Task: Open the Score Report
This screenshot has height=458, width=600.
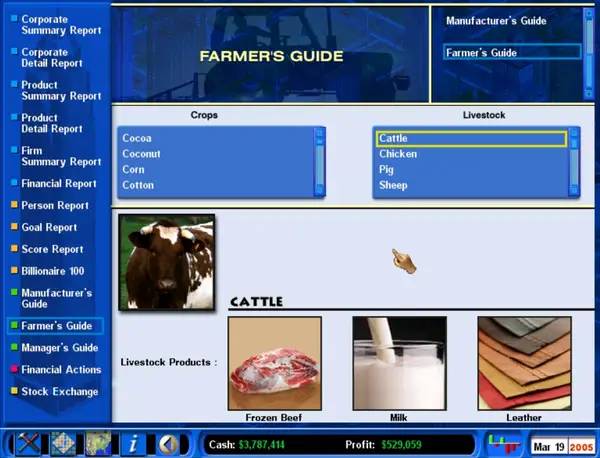Action: tap(52, 249)
